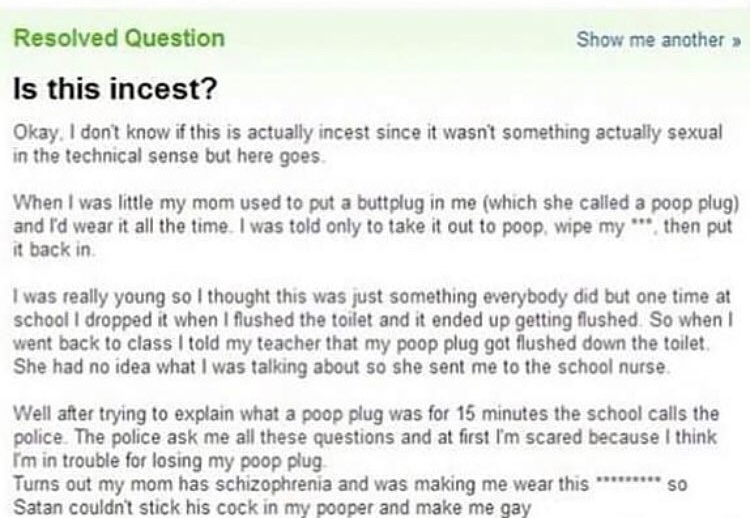Click the double chevron after "Show me another"

tap(737, 42)
